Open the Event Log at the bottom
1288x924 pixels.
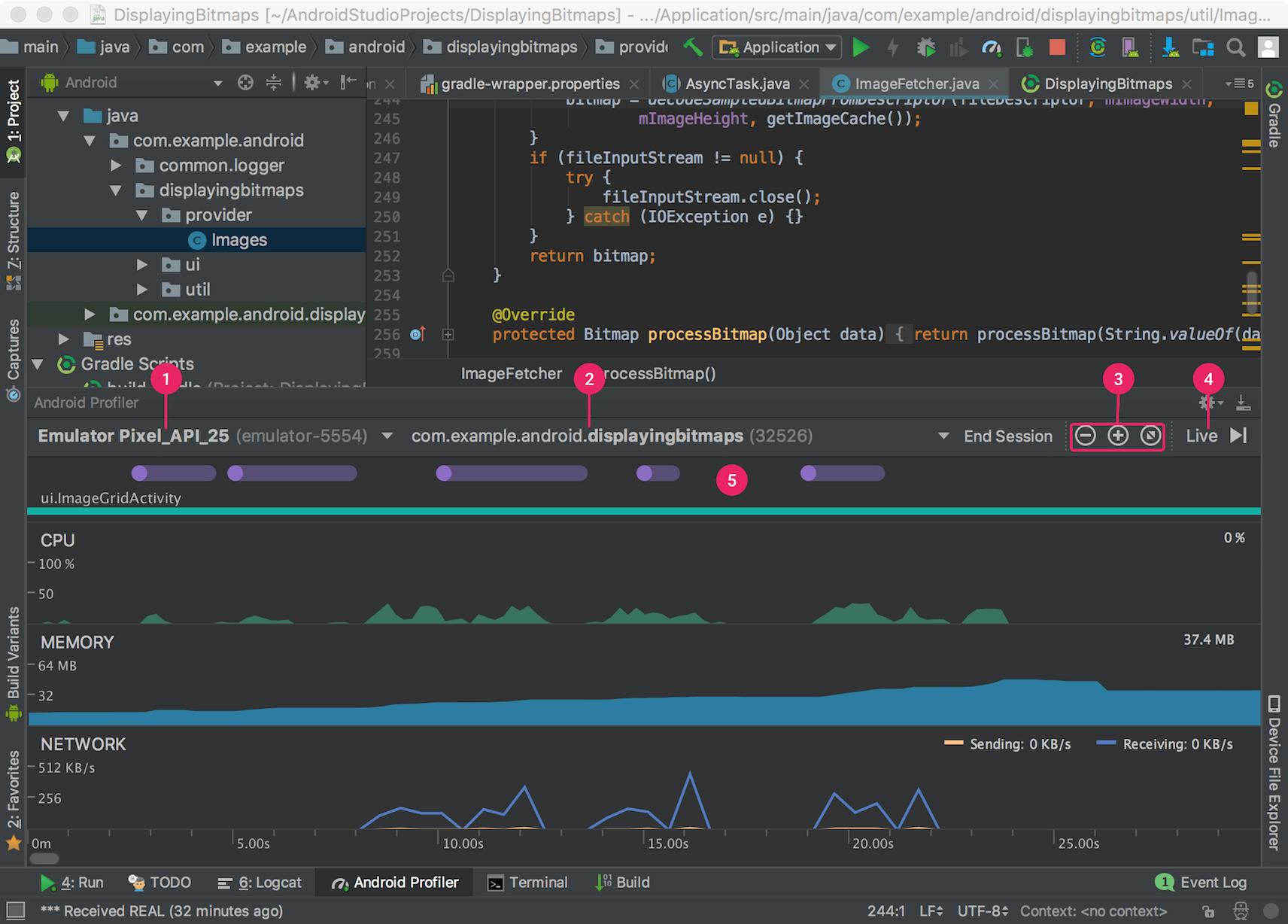[x=1201, y=883]
